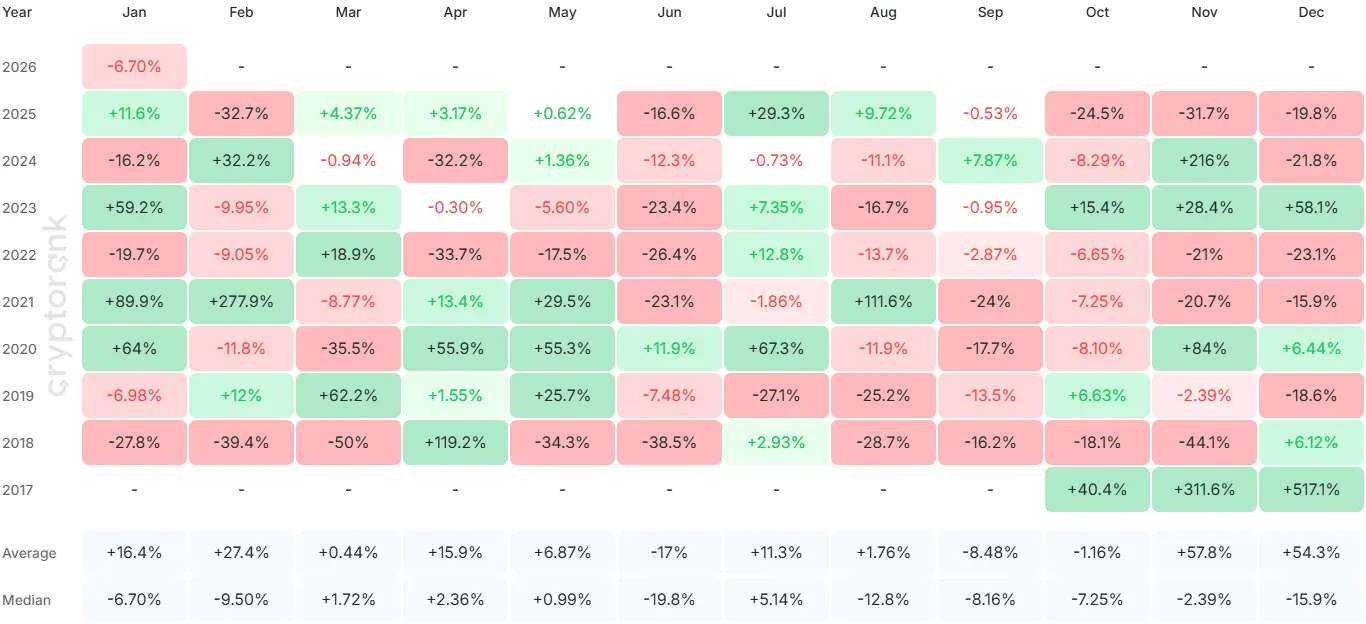Screen dimensions: 1366x624
Task: Select the 2017 December +517.1% cell
Action: (x=1311, y=489)
